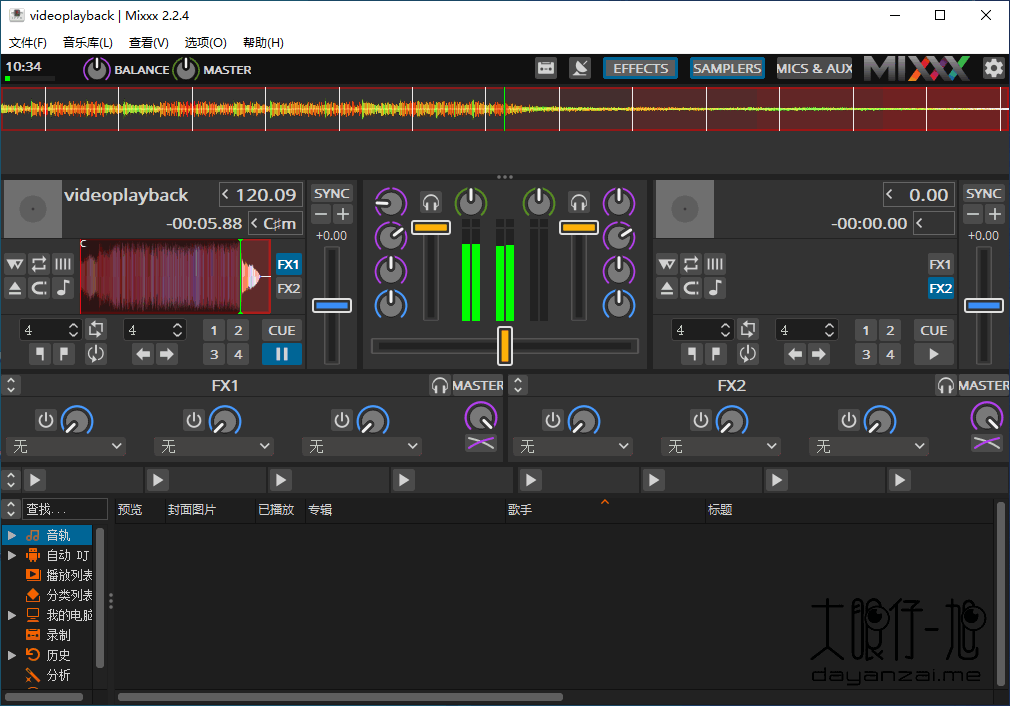Enable FX2 third effect power button

(x=849, y=421)
